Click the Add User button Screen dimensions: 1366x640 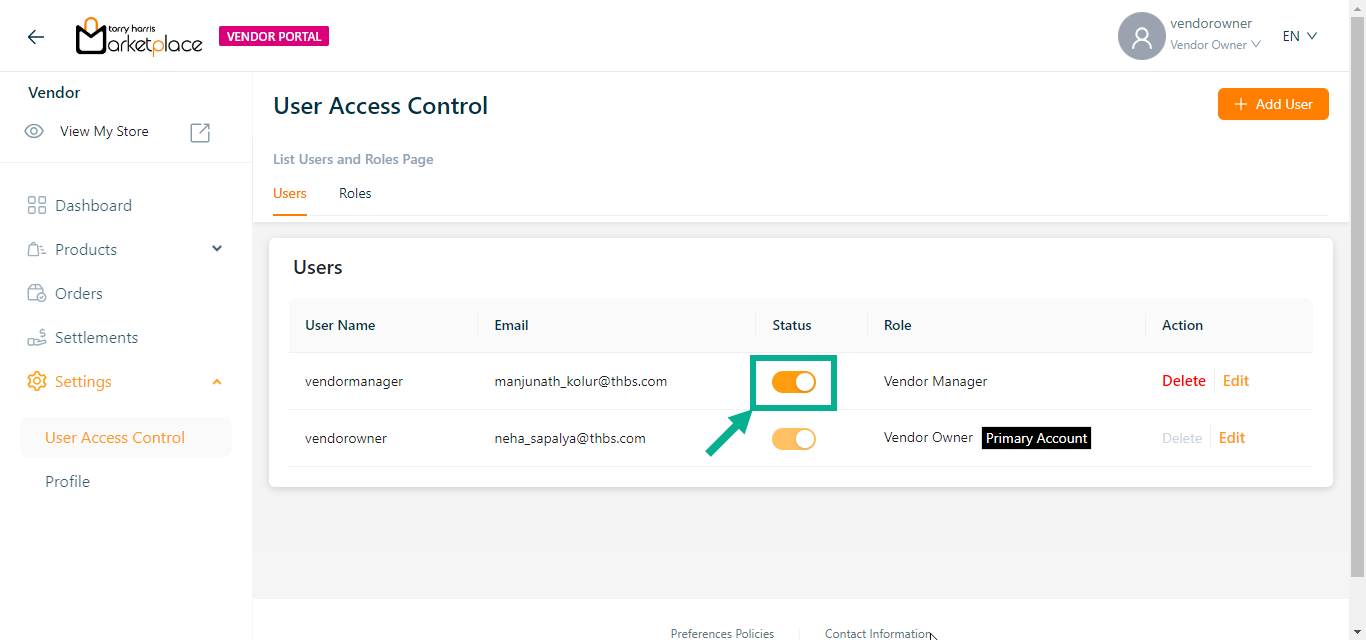coord(1272,104)
